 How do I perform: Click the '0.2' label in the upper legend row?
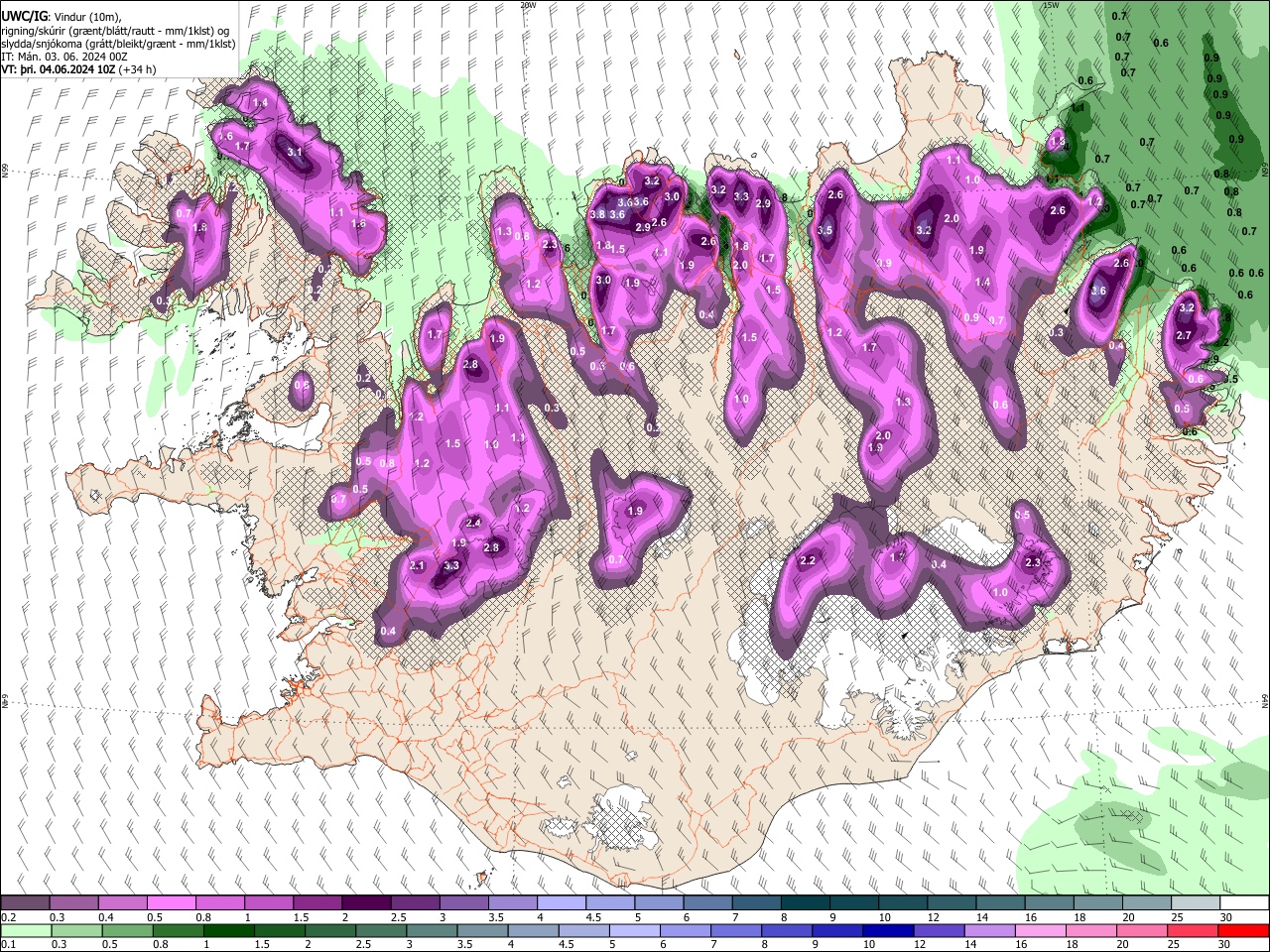click(x=8, y=917)
